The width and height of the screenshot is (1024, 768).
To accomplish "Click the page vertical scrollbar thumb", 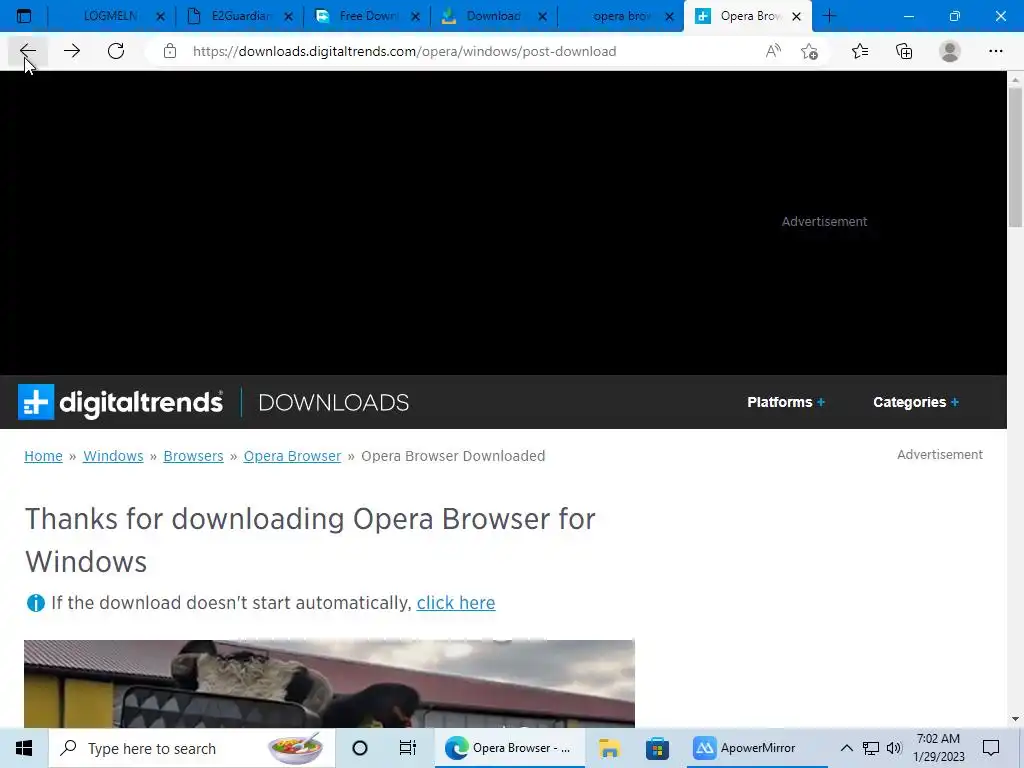I will pyautogui.click(x=1015, y=157).
